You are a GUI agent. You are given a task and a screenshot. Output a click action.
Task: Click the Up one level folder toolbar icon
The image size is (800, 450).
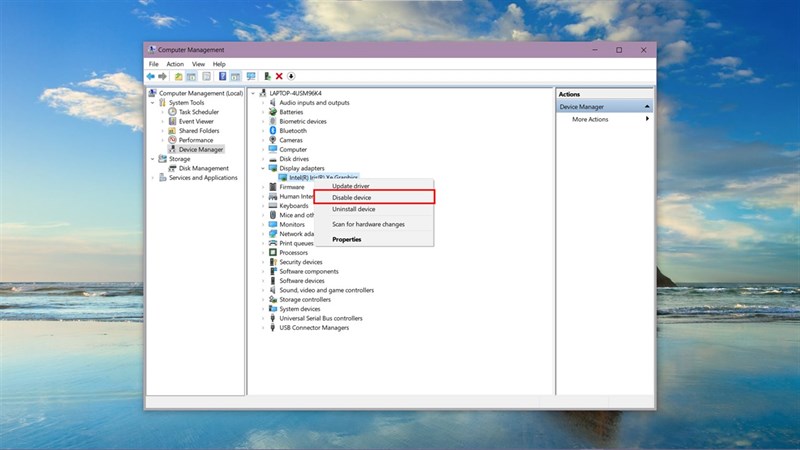point(178,76)
